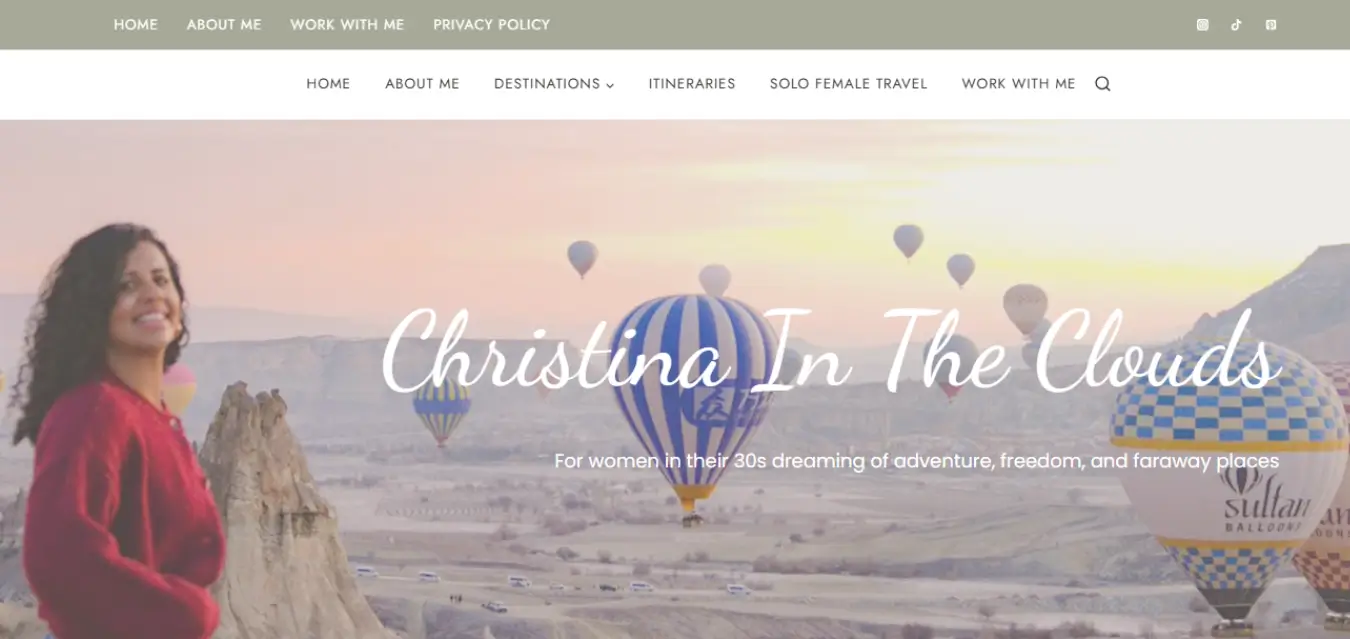The width and height of the screenshot is (1350, 639).
Task: Open the TikTok social icon
Action: click(1236, 25)
